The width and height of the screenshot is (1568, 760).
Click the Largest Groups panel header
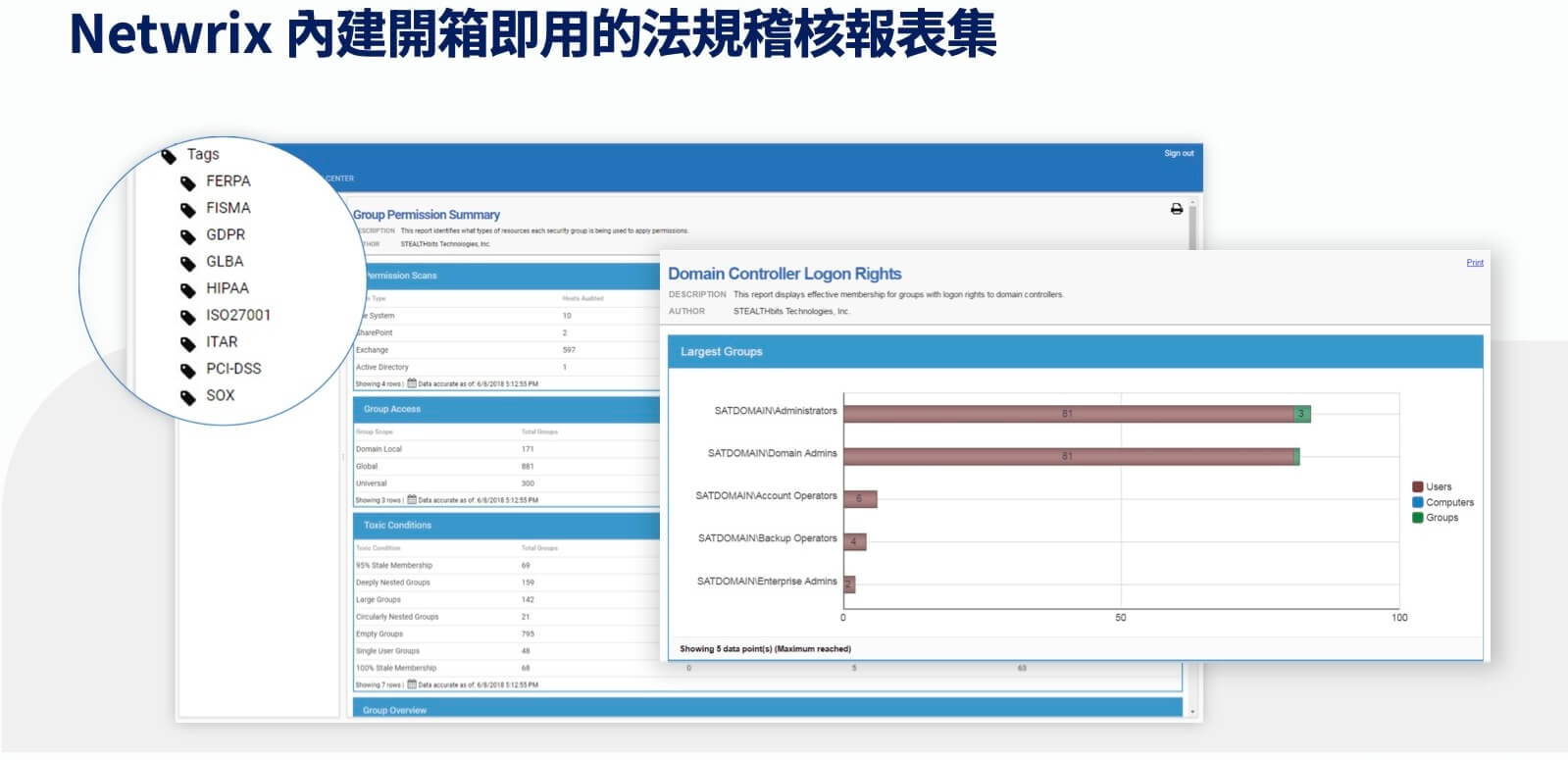pyautogui.click(x=1076, y=352)
